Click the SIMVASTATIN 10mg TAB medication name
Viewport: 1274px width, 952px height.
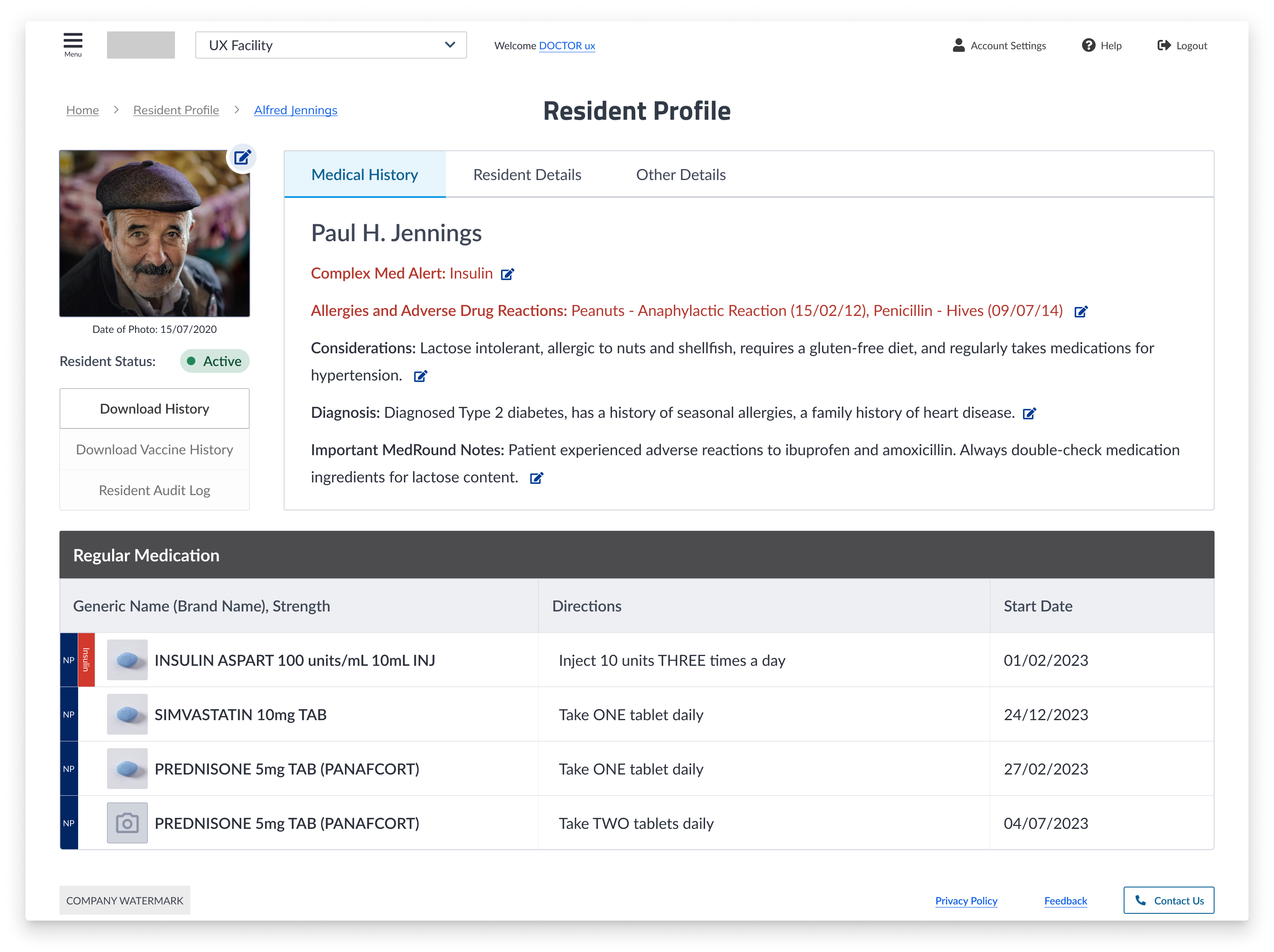coord(241,714)
